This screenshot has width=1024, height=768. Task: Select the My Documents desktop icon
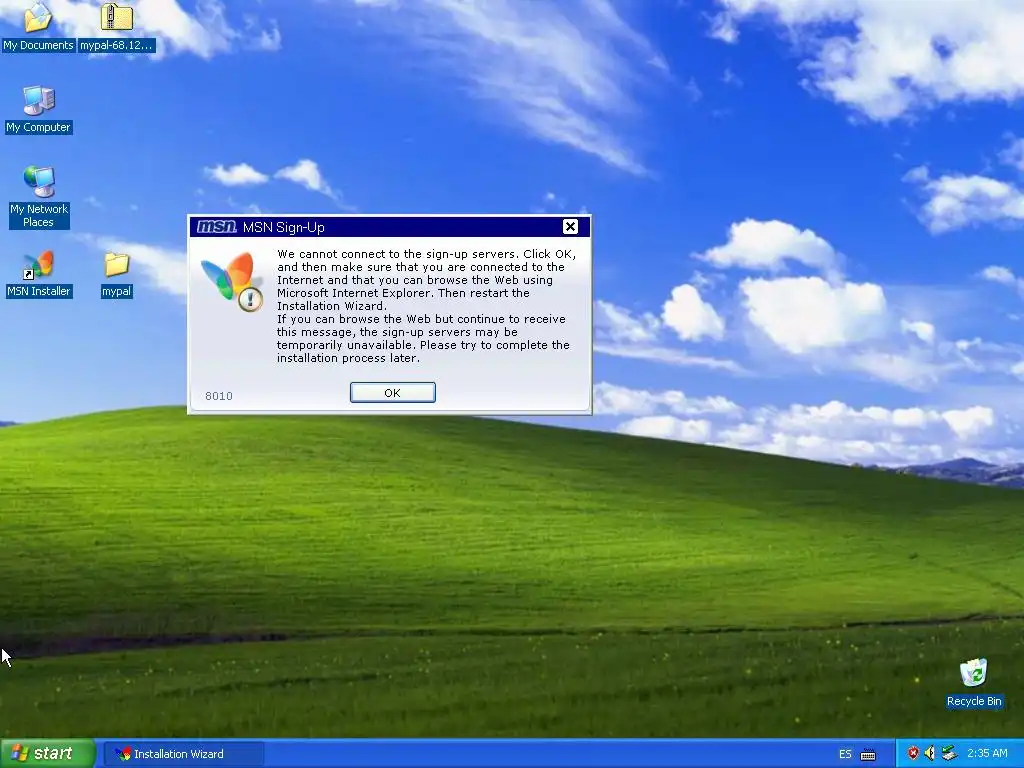[38, 26]
